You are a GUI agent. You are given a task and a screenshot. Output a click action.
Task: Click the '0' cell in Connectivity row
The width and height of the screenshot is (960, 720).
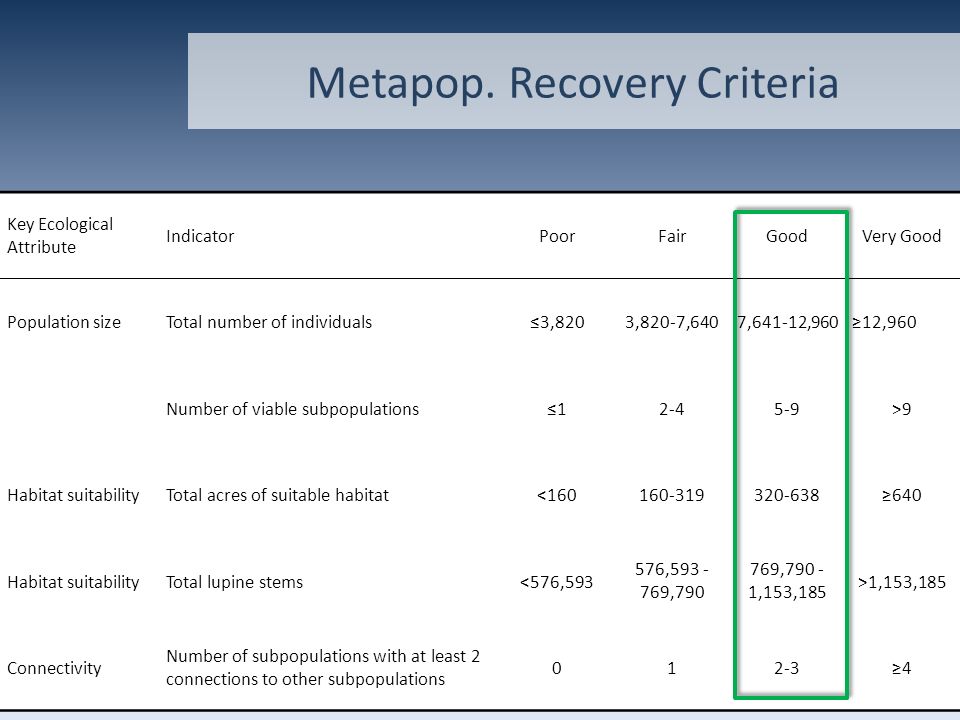click(557, 668)
